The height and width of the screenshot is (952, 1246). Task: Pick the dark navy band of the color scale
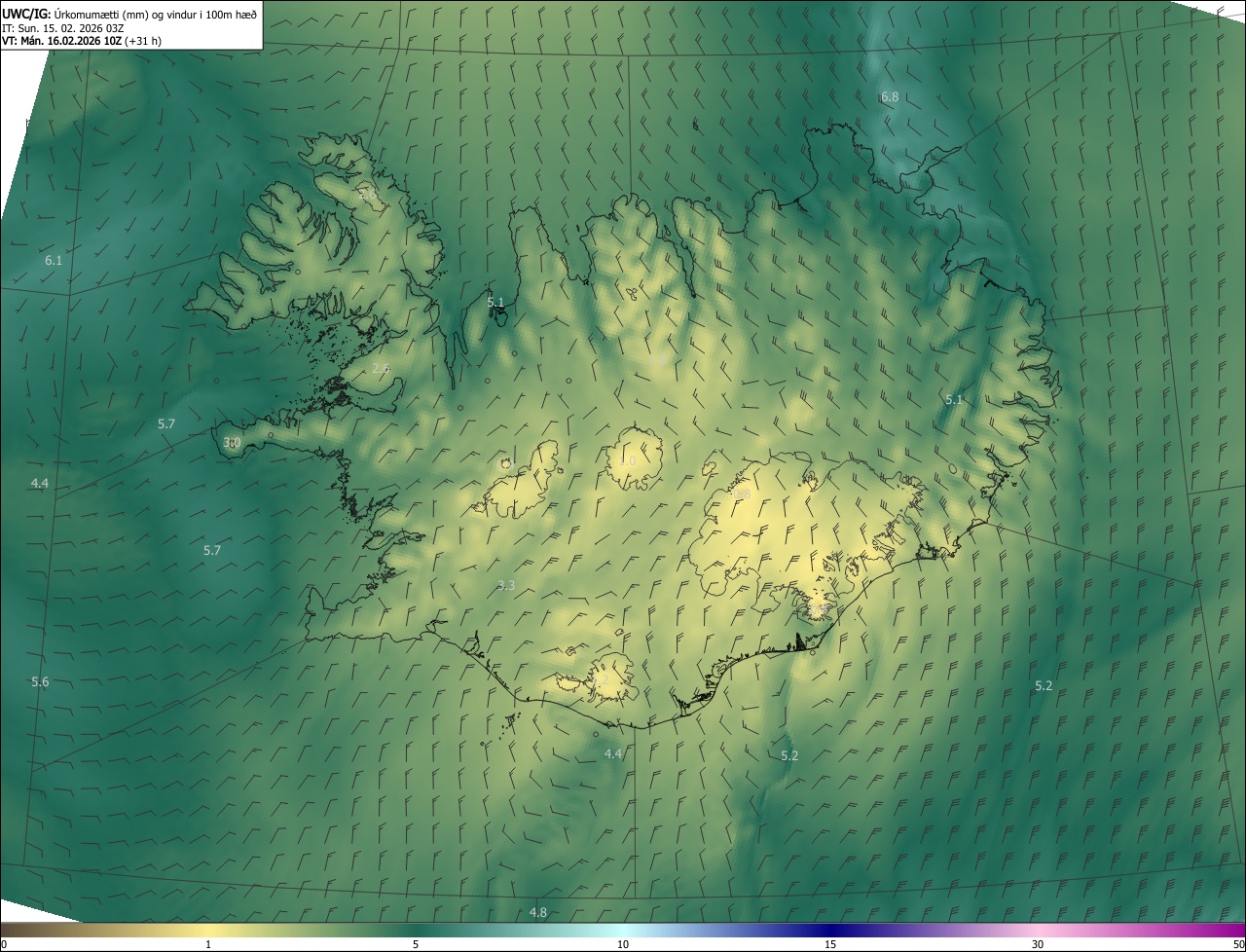point(830,930)
